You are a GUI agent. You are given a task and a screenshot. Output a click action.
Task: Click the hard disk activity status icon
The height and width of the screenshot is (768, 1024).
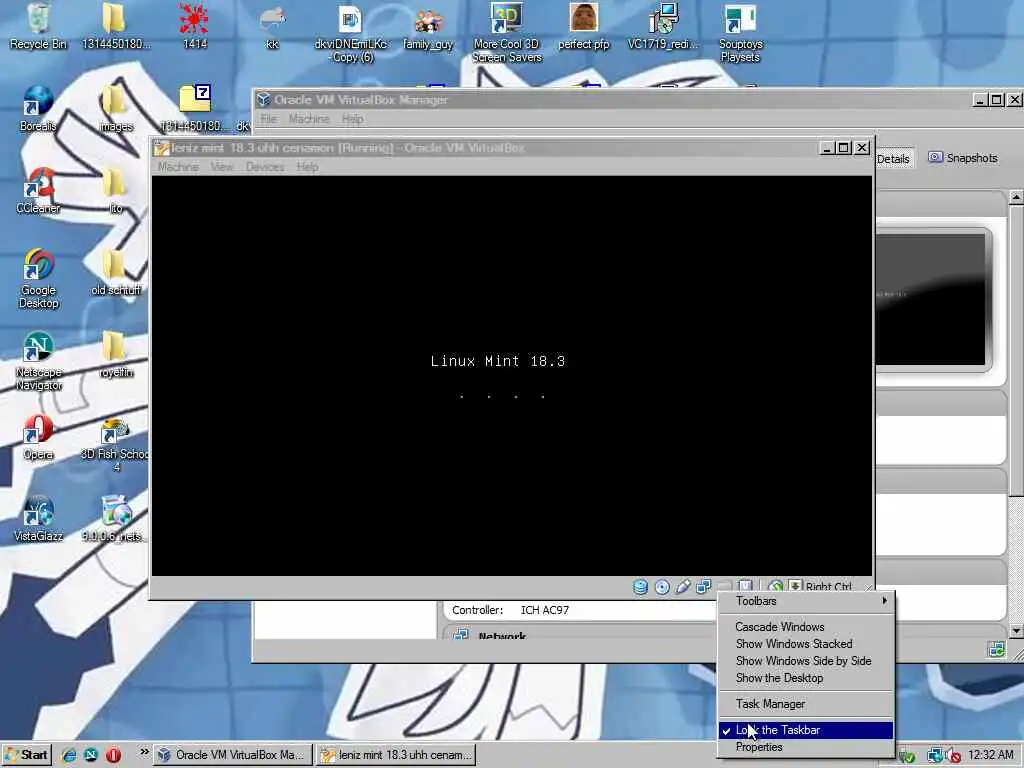click(640, 587)
